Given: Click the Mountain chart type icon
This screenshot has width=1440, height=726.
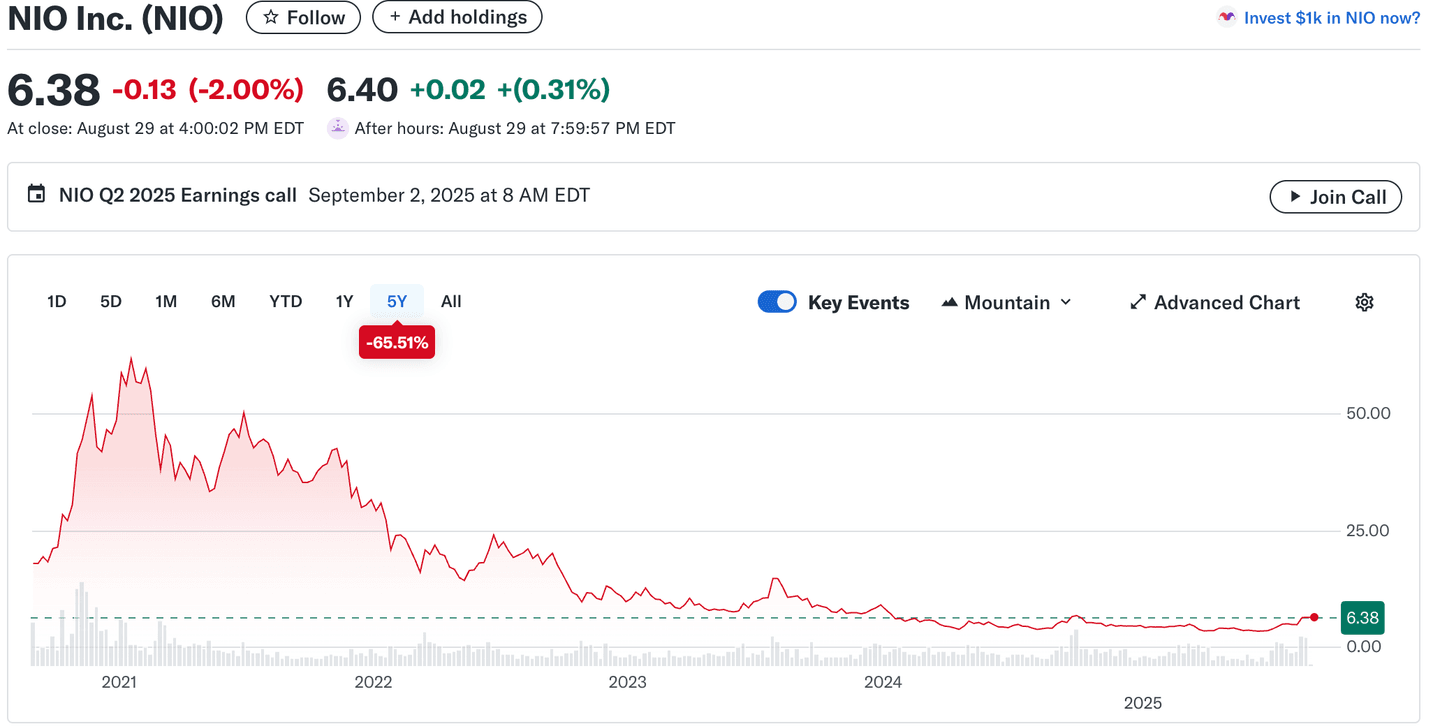Looking at the screenshot, I should coord(949,302).
